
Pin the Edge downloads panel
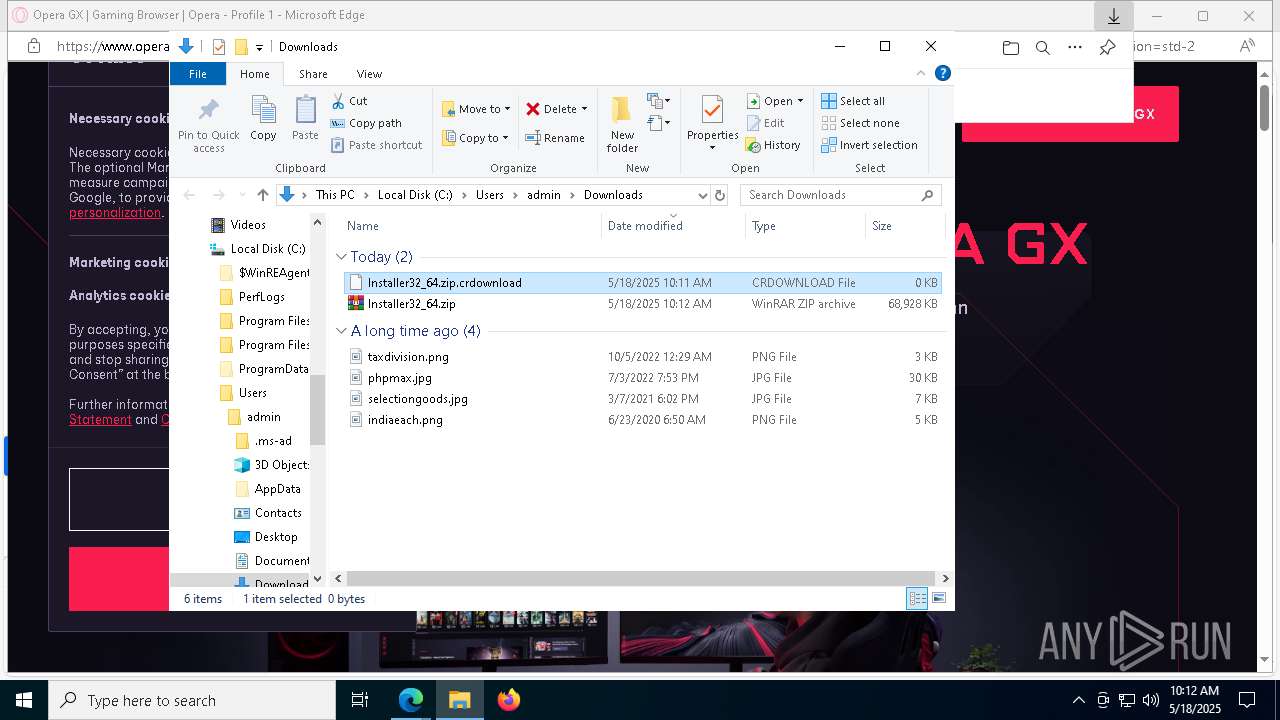click(1107, 47)
